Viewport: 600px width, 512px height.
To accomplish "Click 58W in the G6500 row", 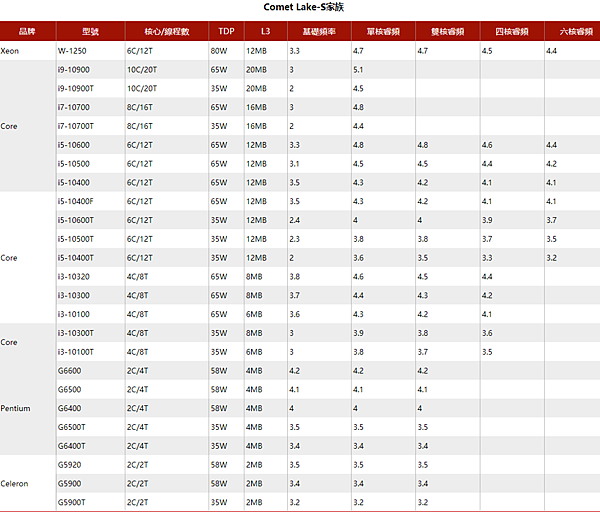I will (x=218, y=390).
